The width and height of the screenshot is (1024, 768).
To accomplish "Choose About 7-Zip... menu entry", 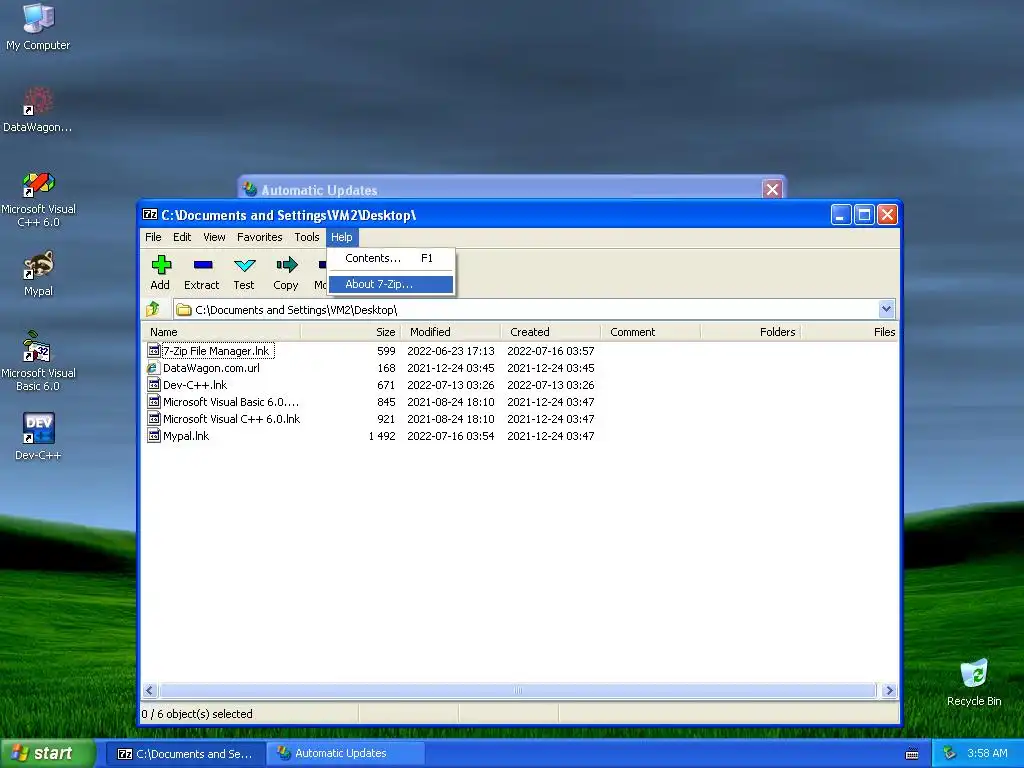I will 391,284.
